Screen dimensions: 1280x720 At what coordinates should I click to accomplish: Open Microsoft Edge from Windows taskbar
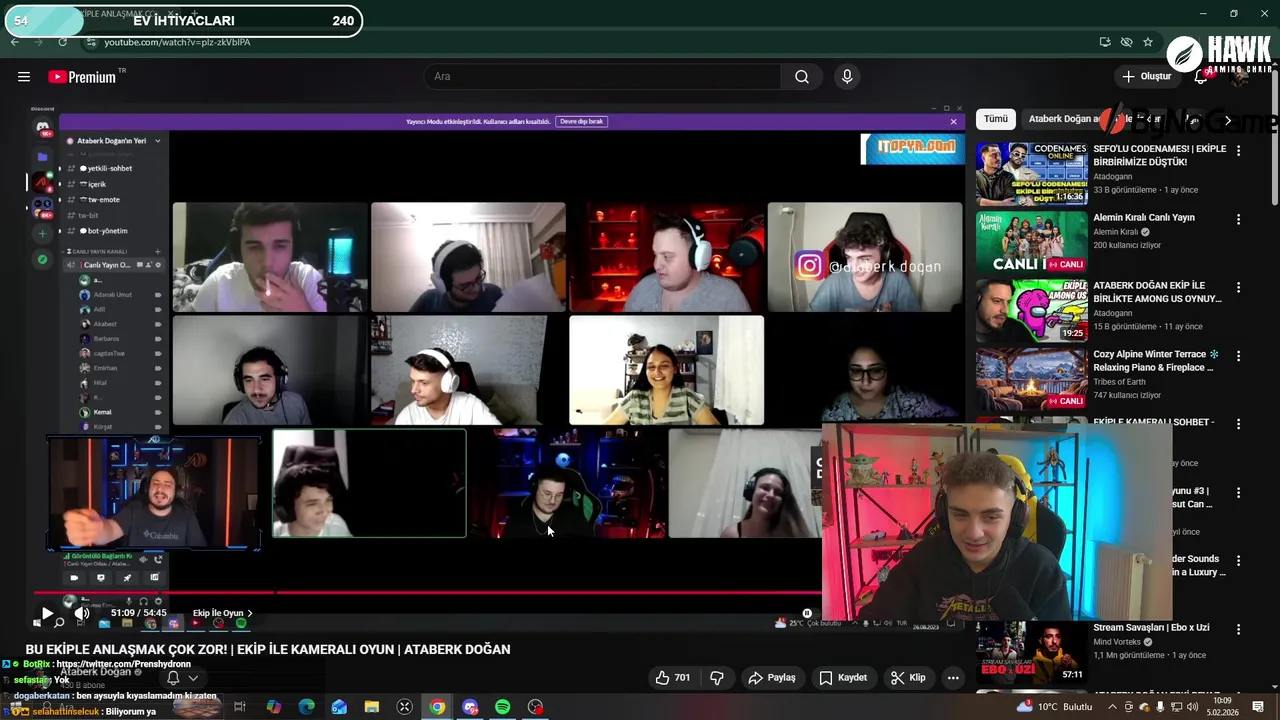pyautogui.click(x=306, y=707)
